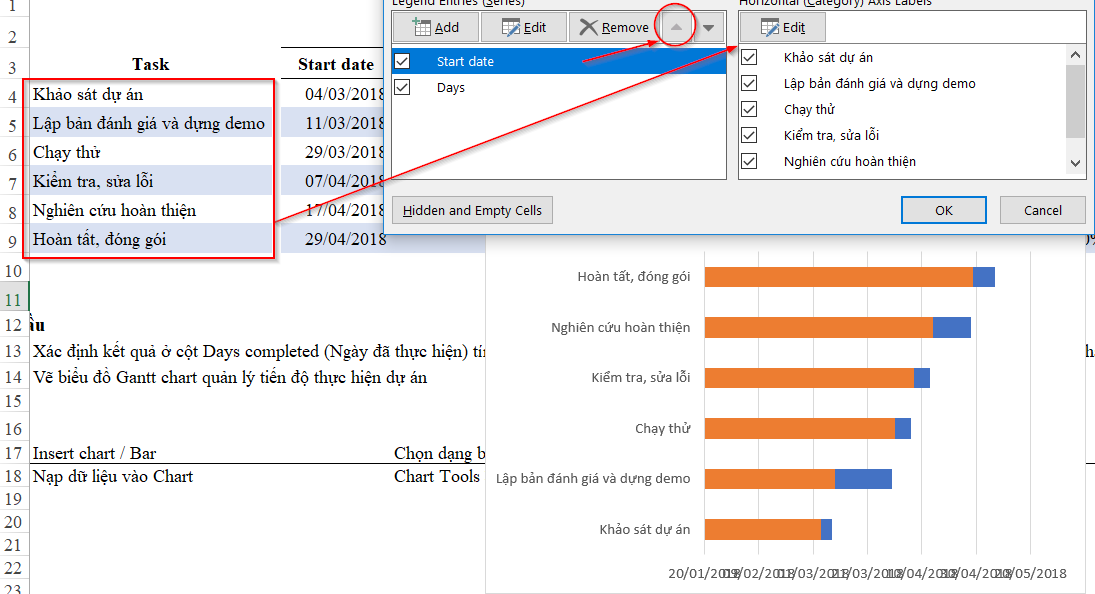Uncheck the Start date legend entry

[x=402, y=61]
